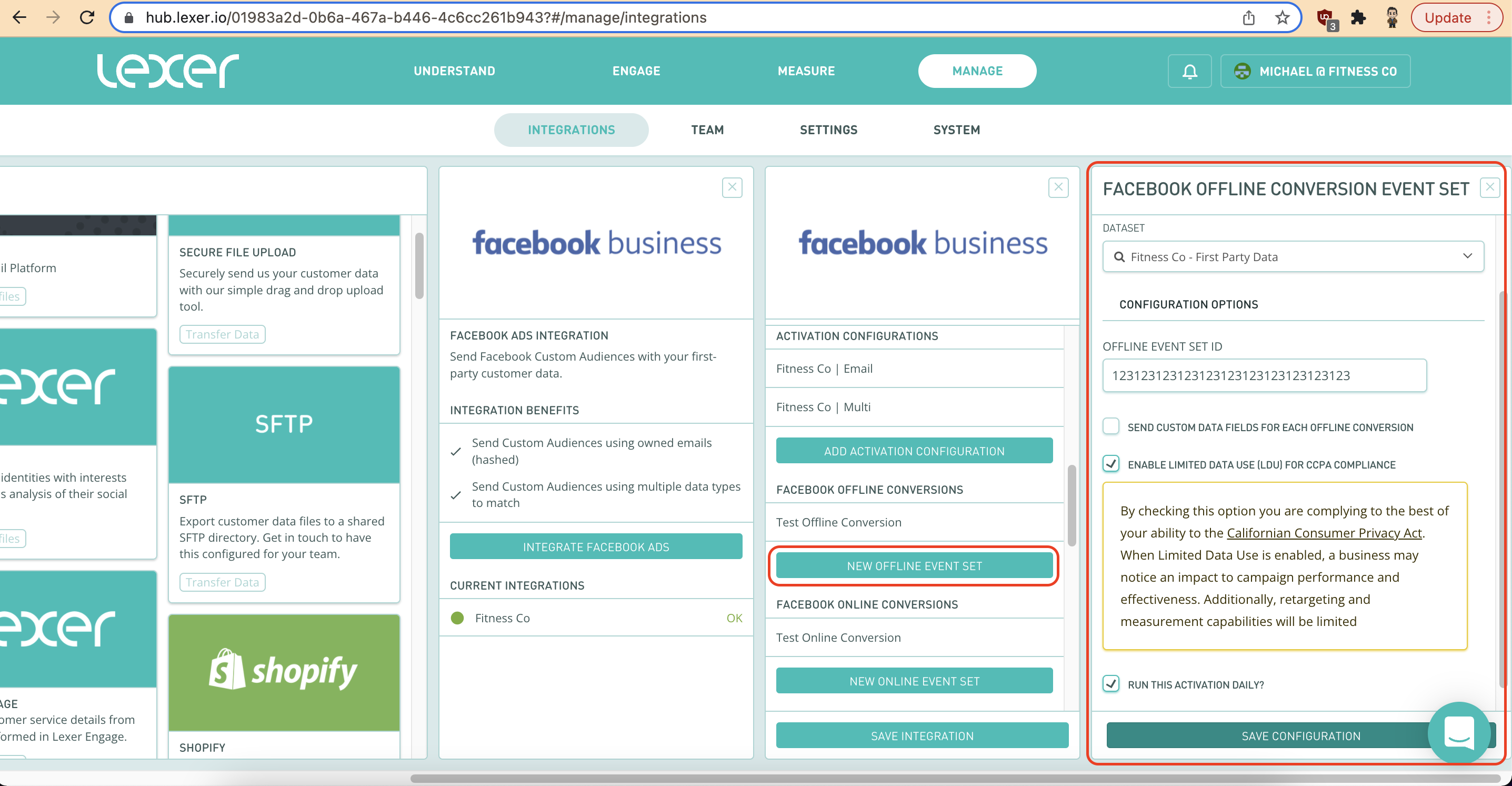Open the browser extensions puzzle icon
1512x786 pixels.
point(1358,17)
